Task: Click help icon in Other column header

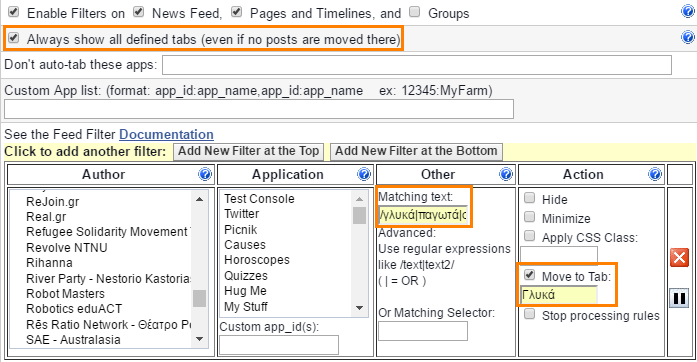Action: coord(506,174)
